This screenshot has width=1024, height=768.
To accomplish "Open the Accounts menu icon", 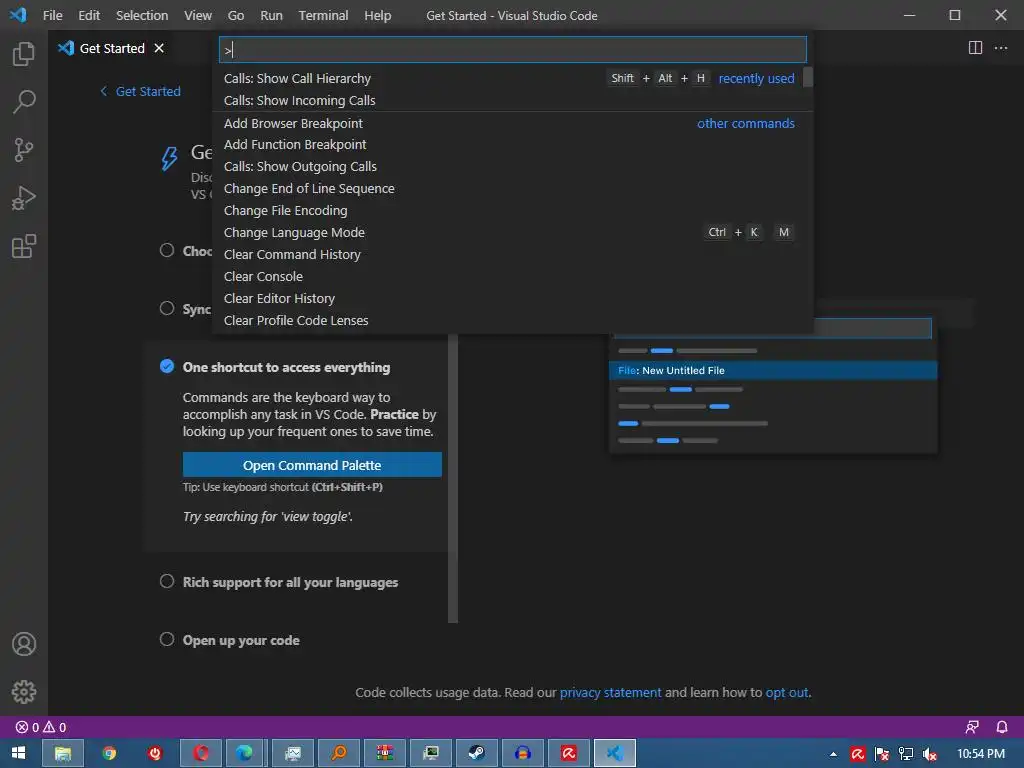I will 24,644.
